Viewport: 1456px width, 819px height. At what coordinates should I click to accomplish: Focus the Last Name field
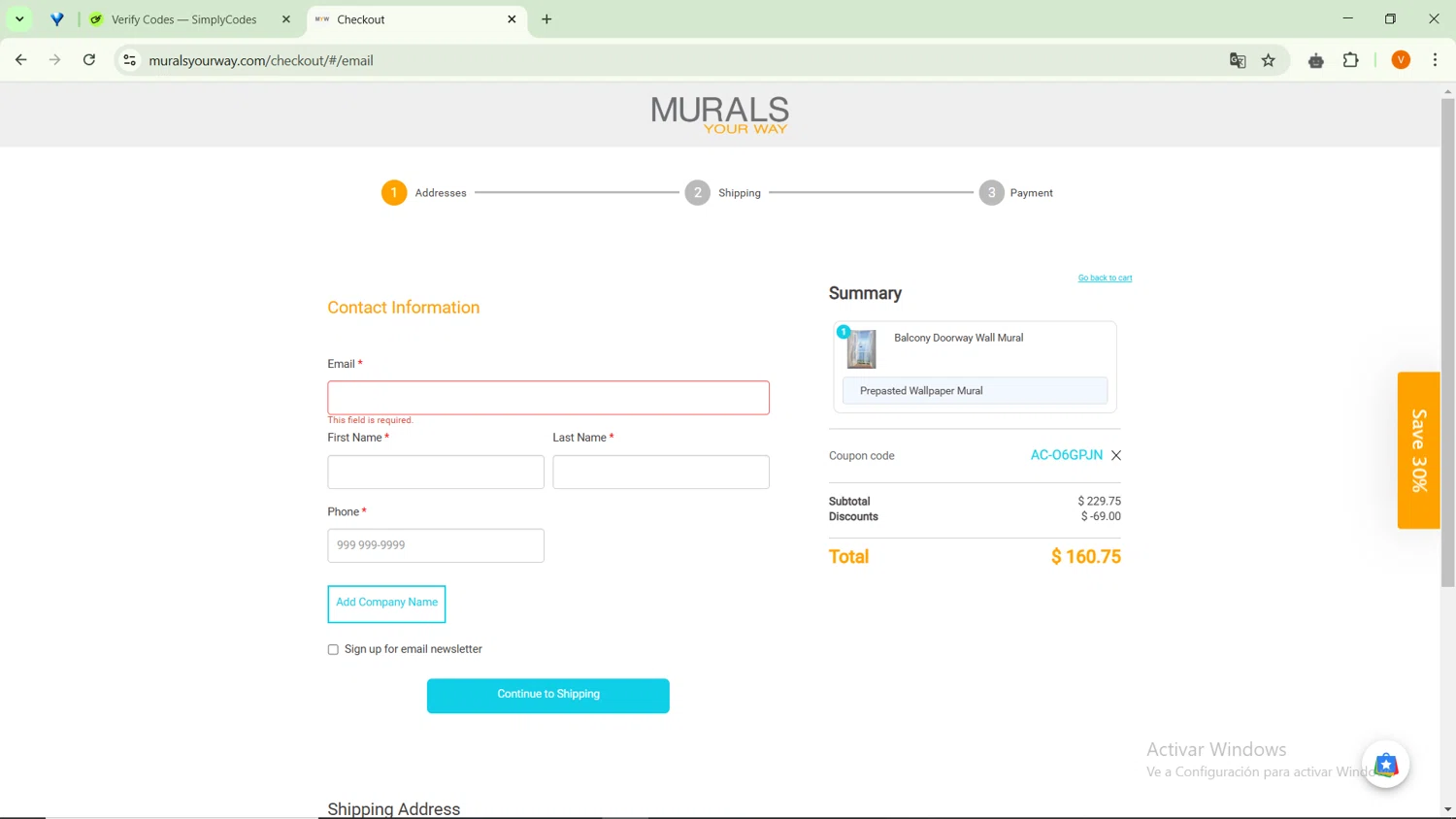(x=661, y=473)
